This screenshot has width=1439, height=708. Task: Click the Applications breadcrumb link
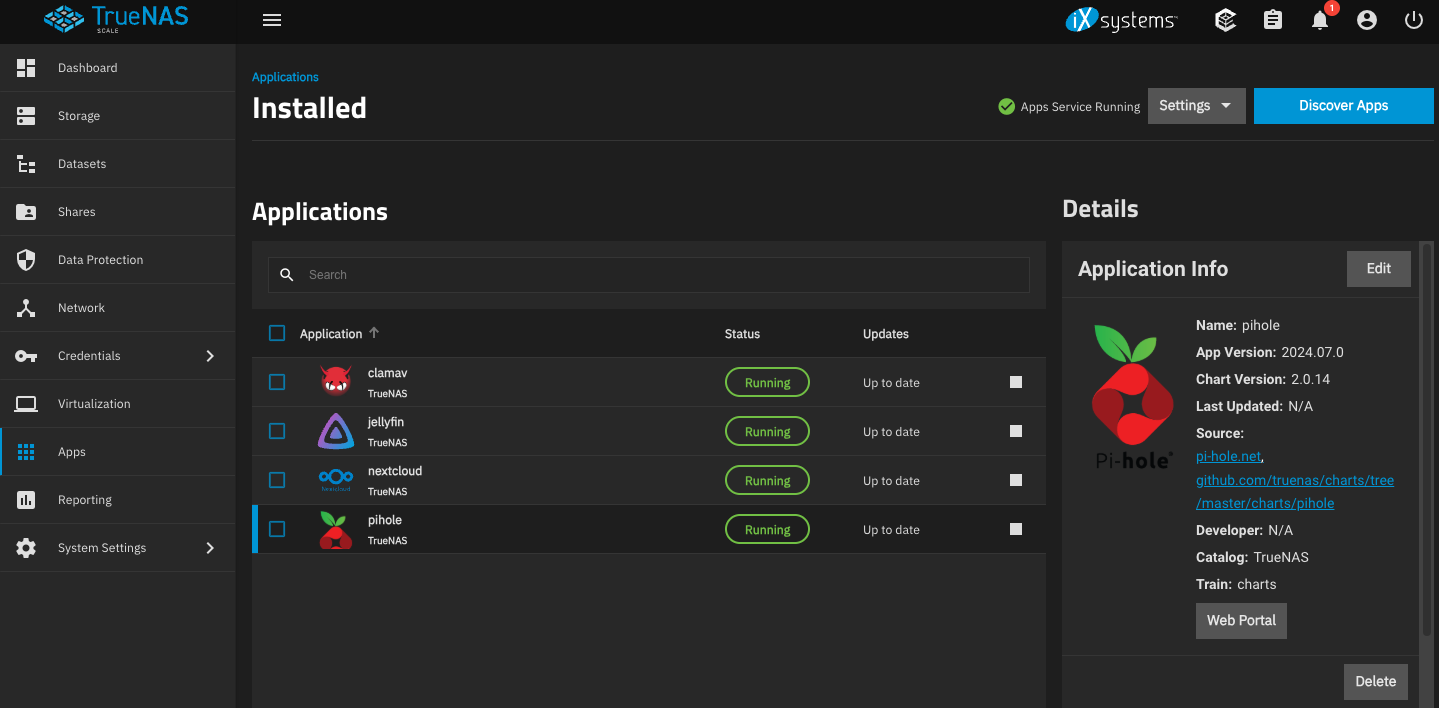(285, 77)
